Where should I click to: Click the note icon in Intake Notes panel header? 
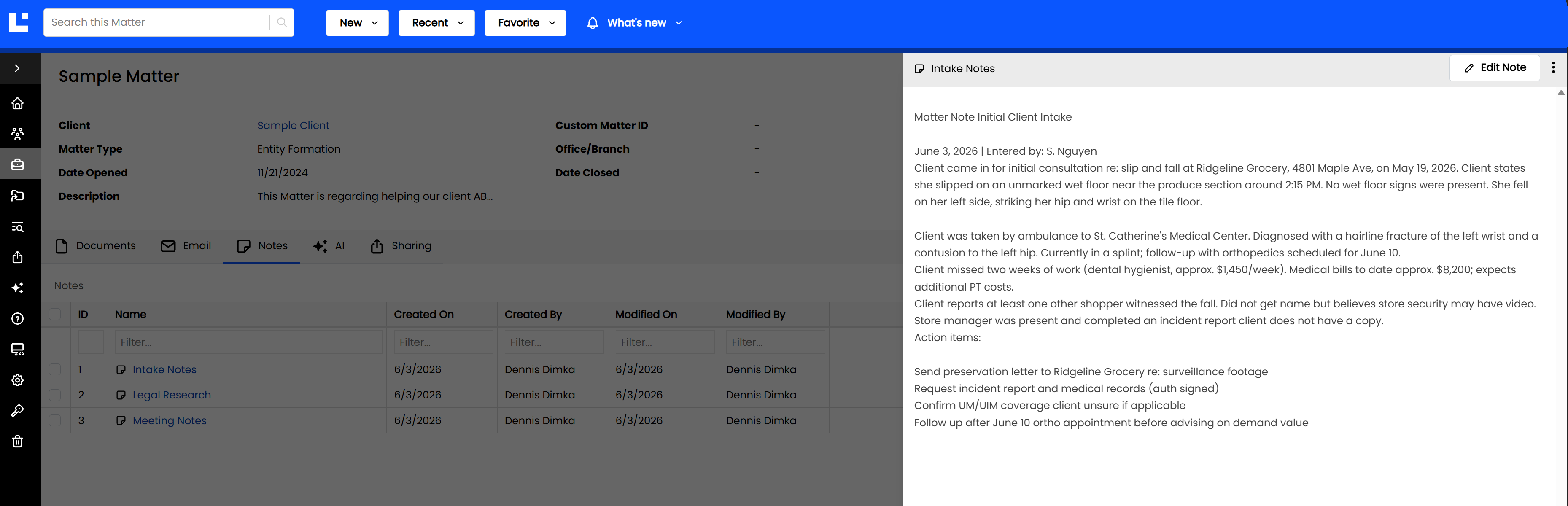(920, 69)
